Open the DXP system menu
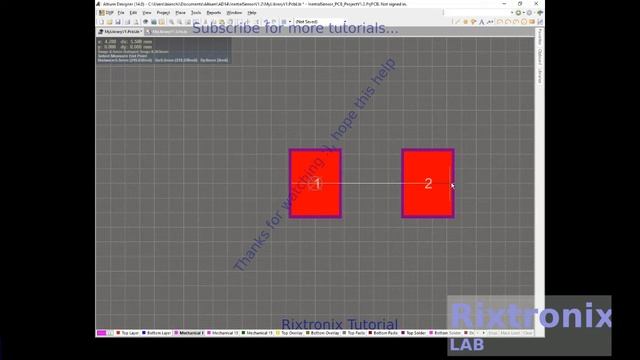 (106, 13)
